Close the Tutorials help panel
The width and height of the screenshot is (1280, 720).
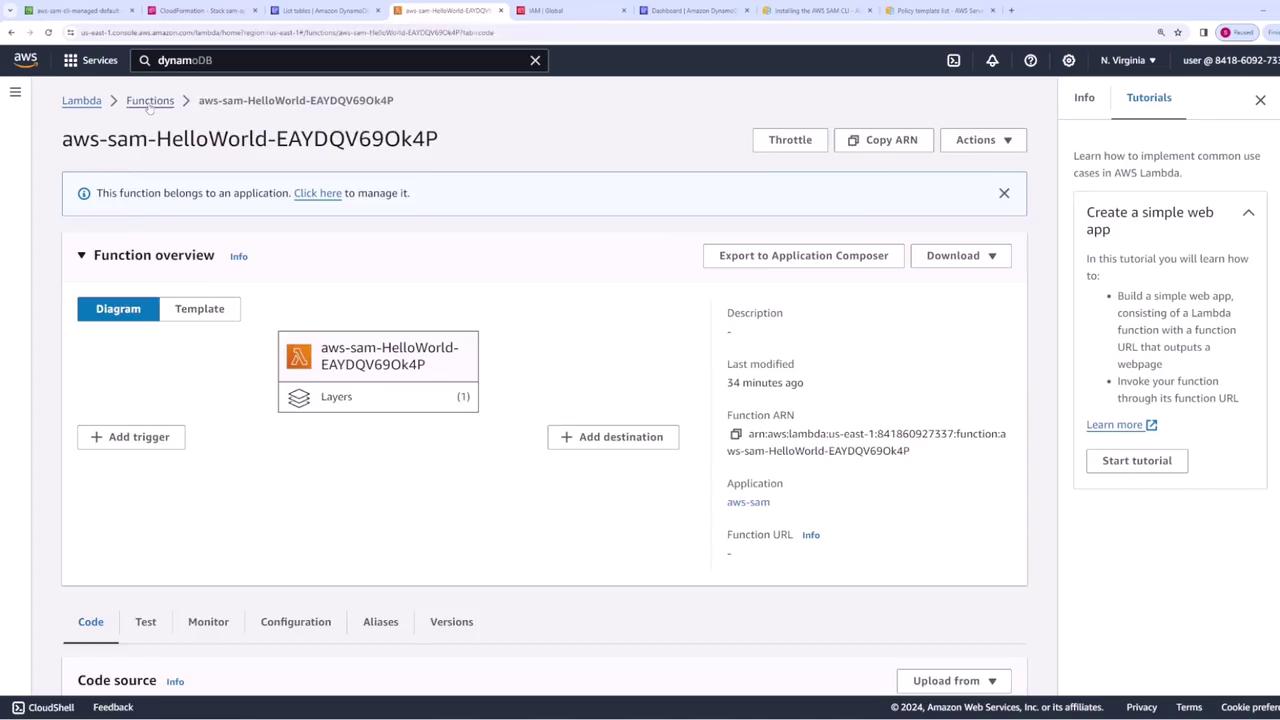(1260, 100)
